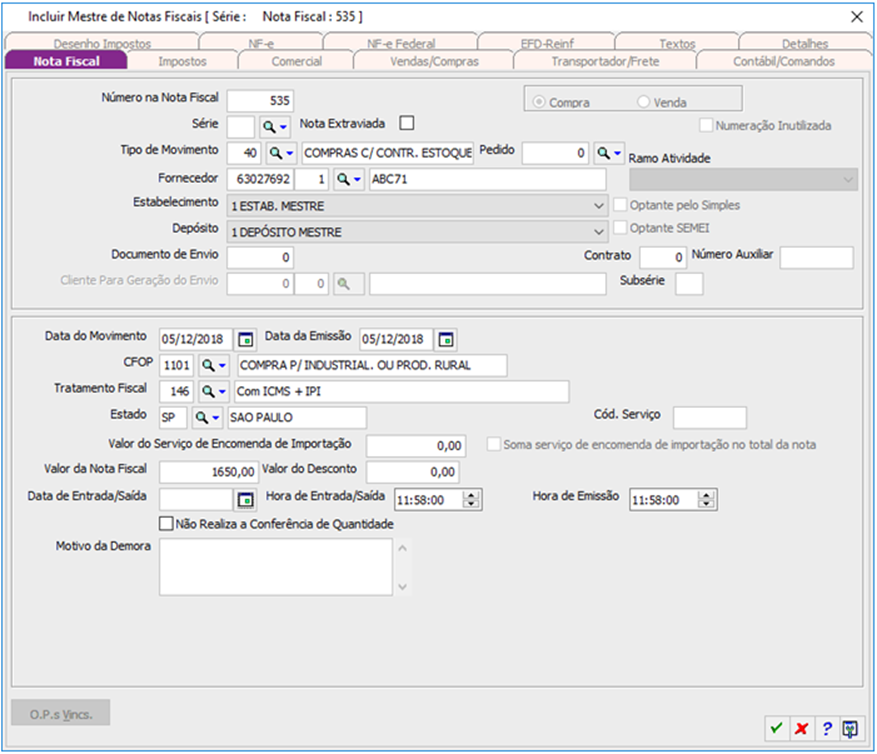
Task: Click the Pedido number field
Action: click(x=555, y=153)
